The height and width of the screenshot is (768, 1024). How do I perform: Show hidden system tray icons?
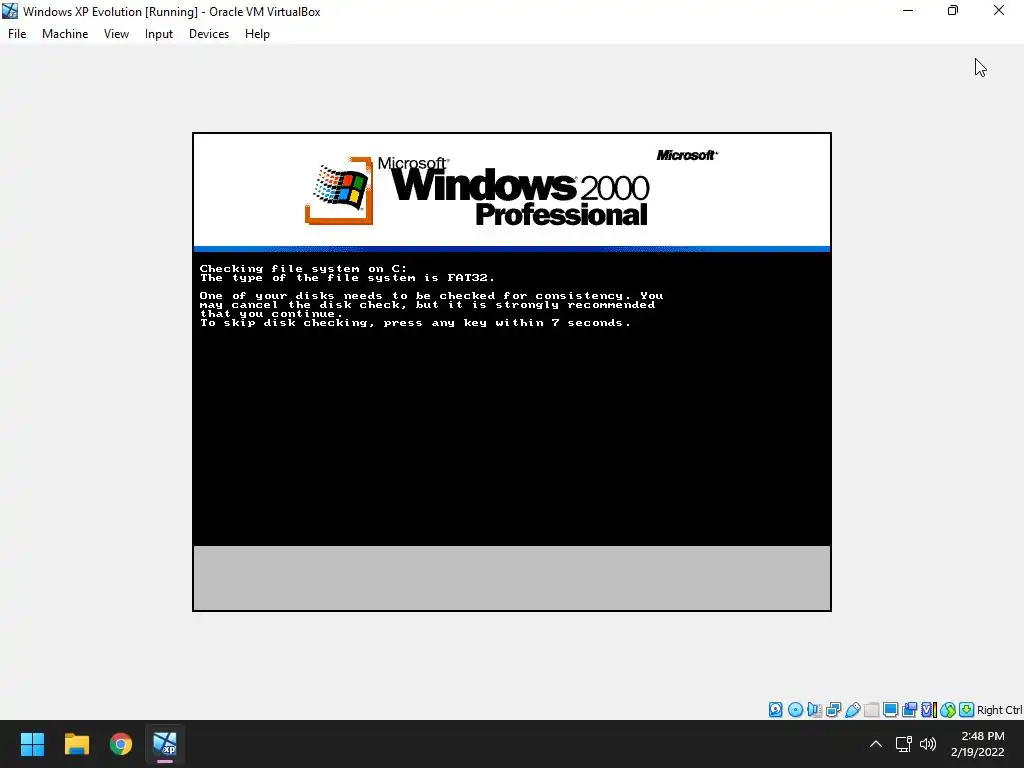[876, 744]
